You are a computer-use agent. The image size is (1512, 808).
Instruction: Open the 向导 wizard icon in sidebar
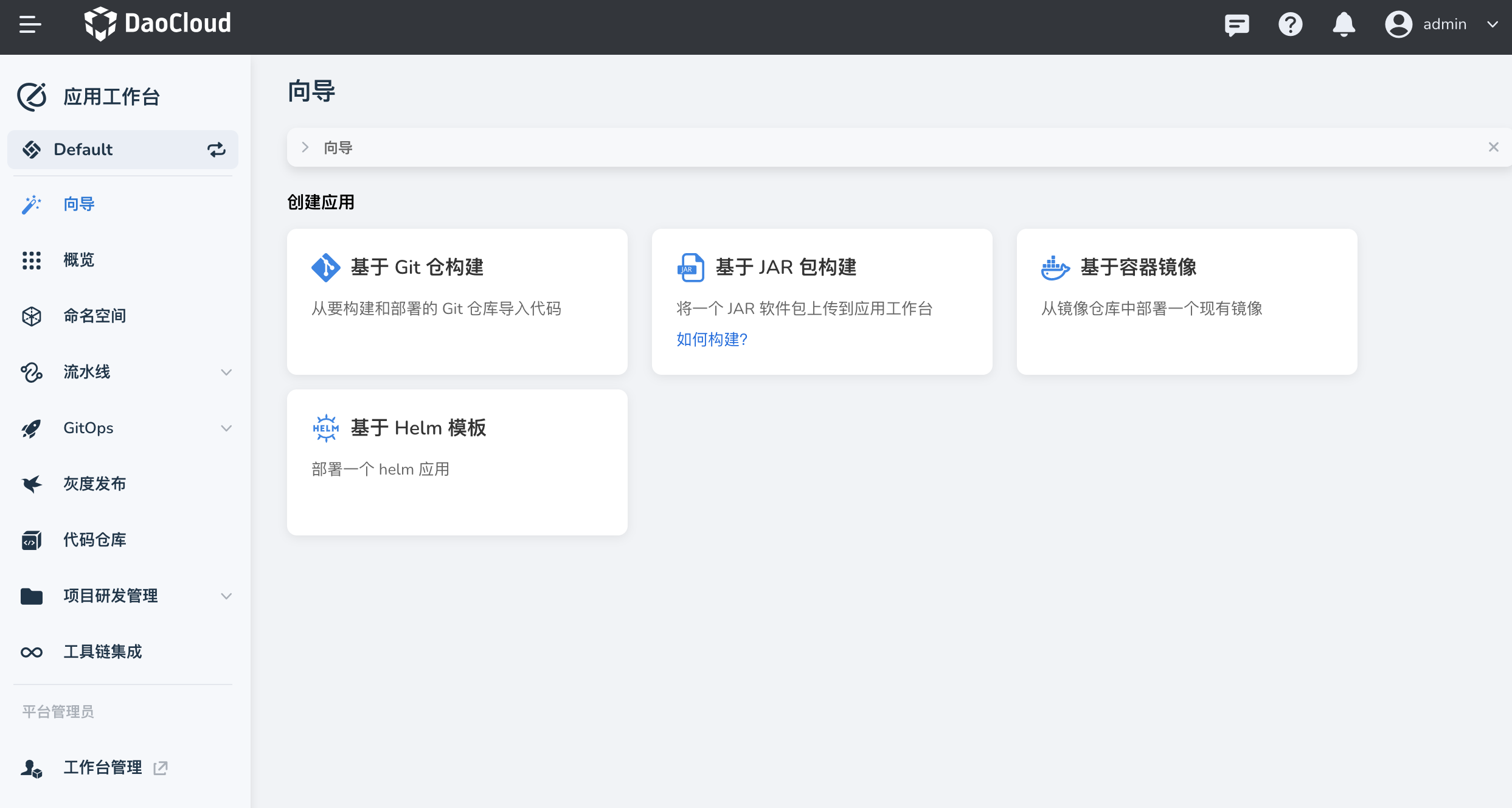coord(32,204)
